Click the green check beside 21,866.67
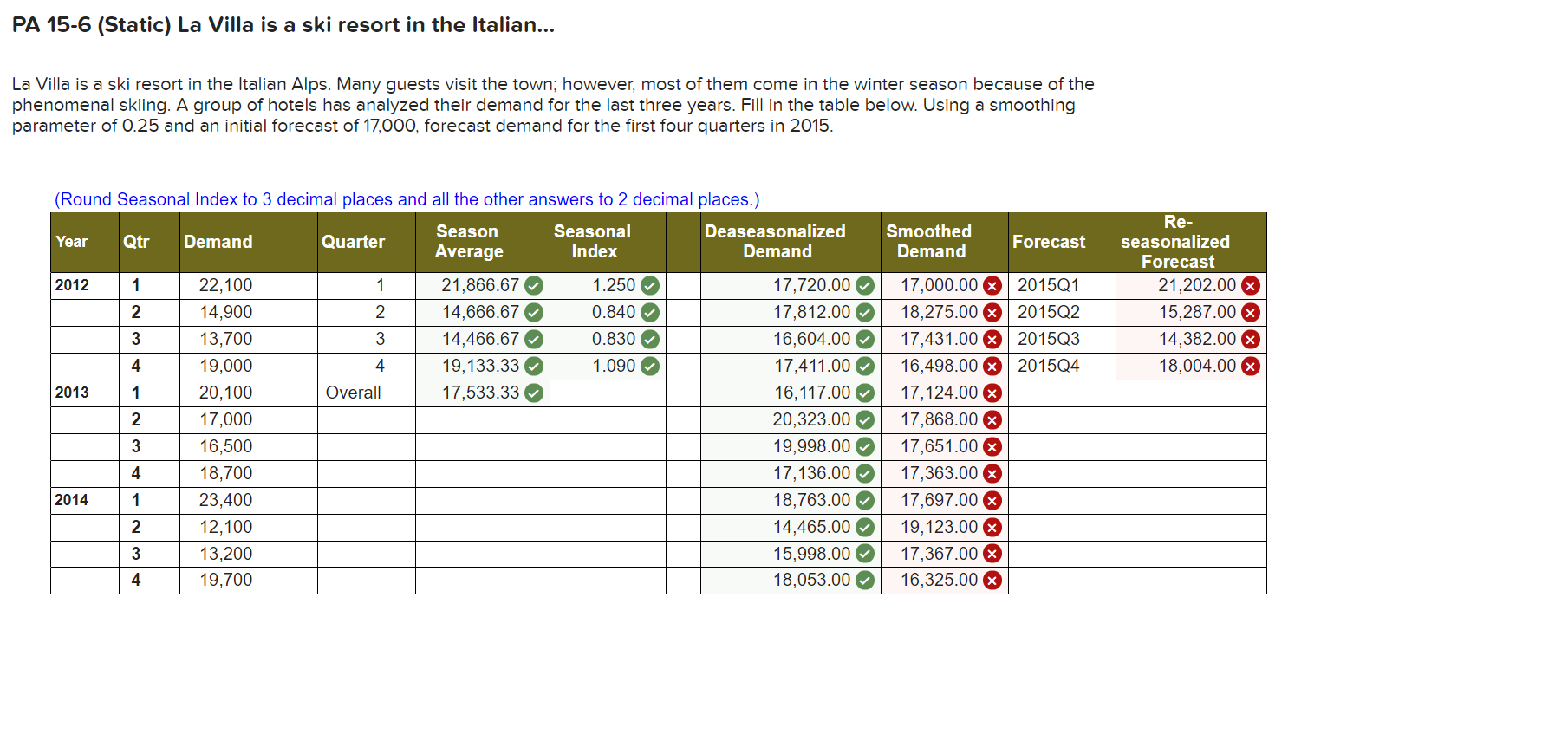This screenshot has width=1568, height=734. 534,286
